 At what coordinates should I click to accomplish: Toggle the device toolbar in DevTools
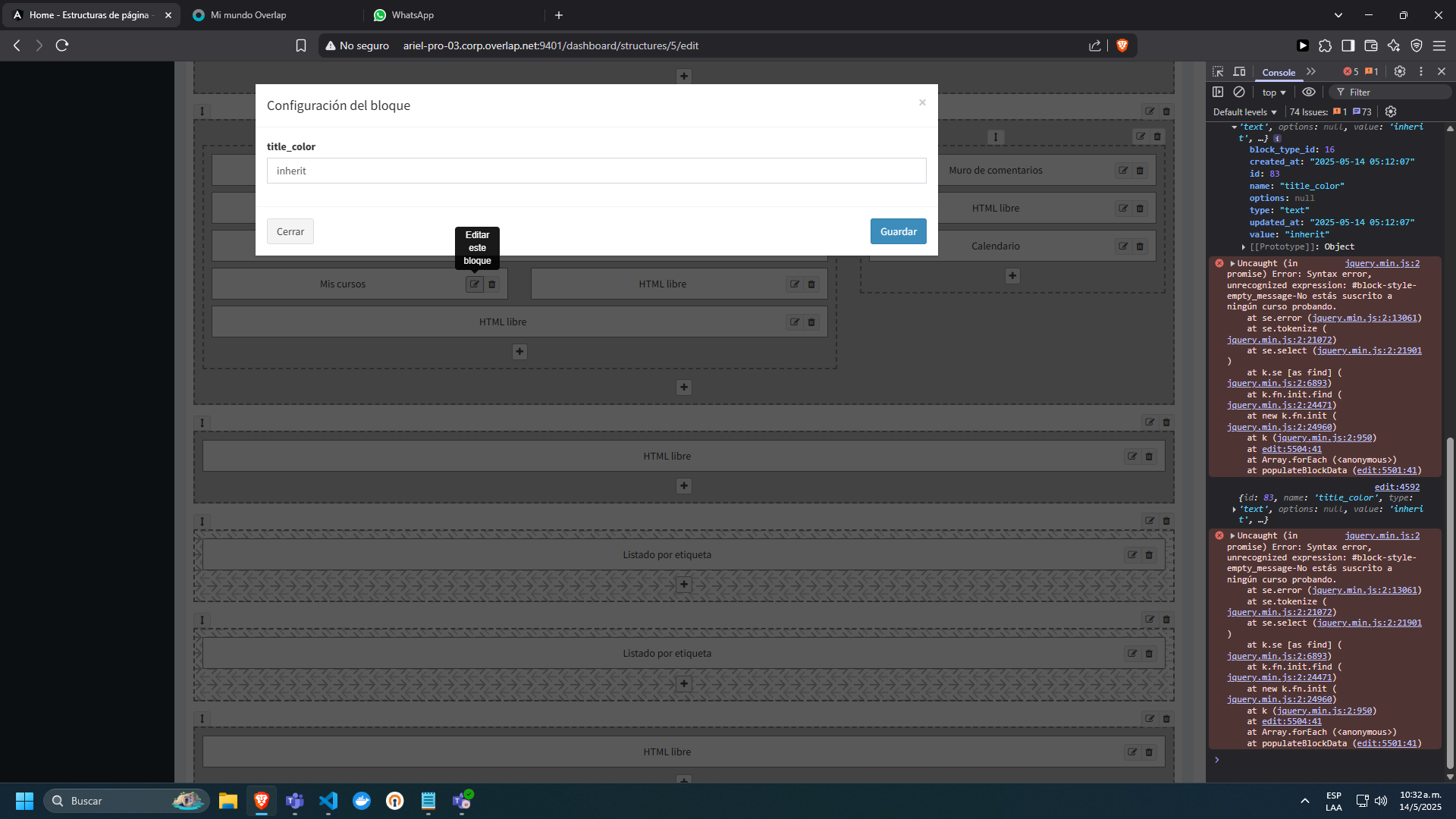point(1239,71)
